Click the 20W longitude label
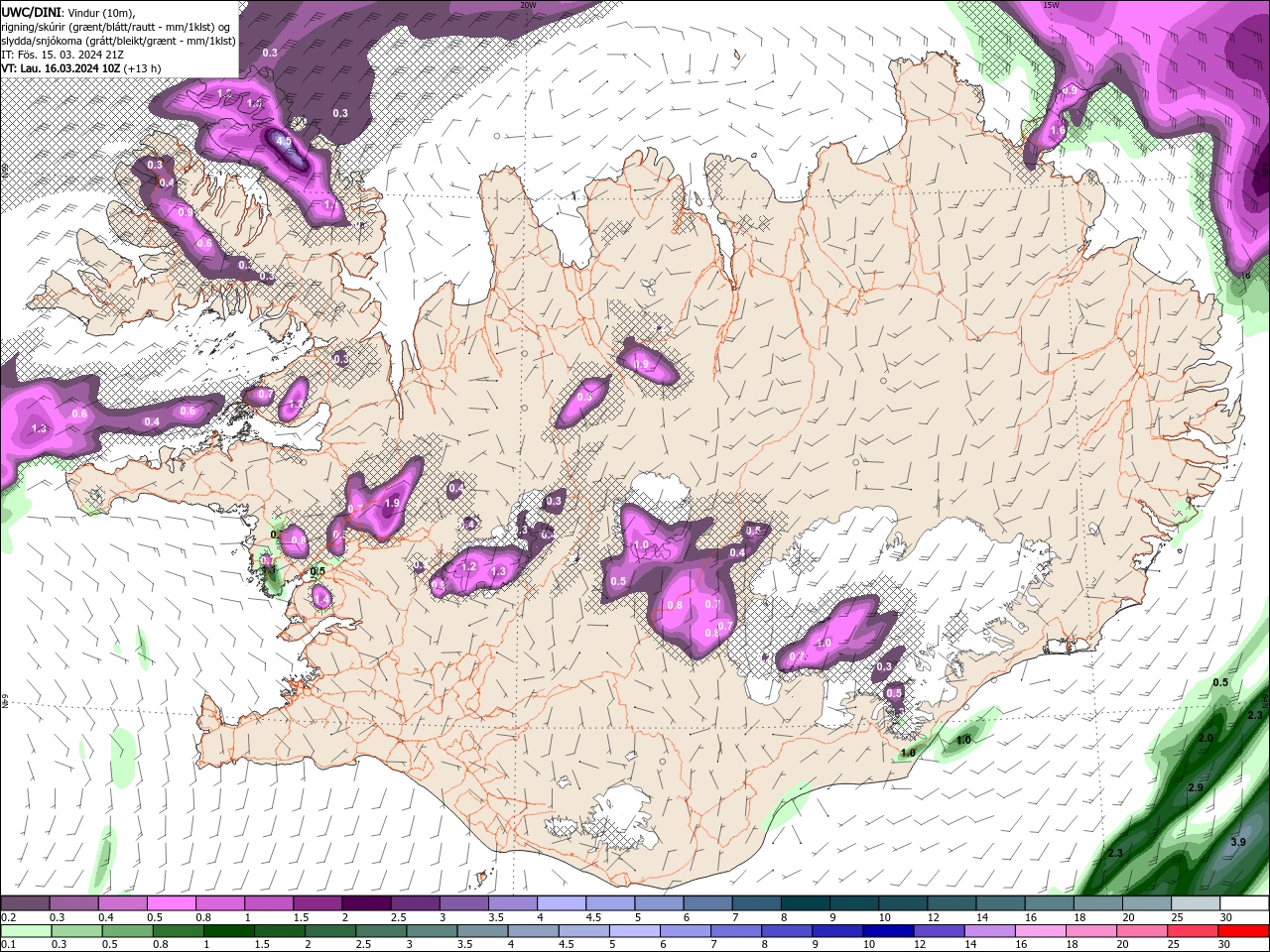Image resolution: width=1270 pixels, height=952 pixels. coord(528,5)
